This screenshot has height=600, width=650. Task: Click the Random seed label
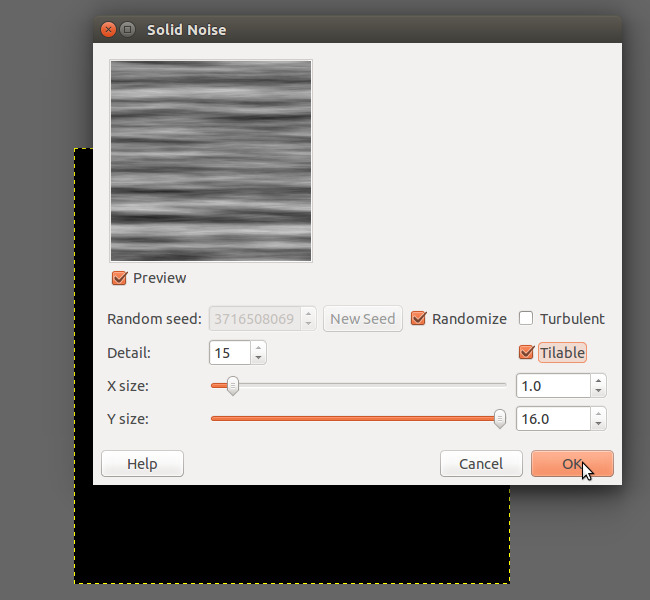(x=154, y=319)
